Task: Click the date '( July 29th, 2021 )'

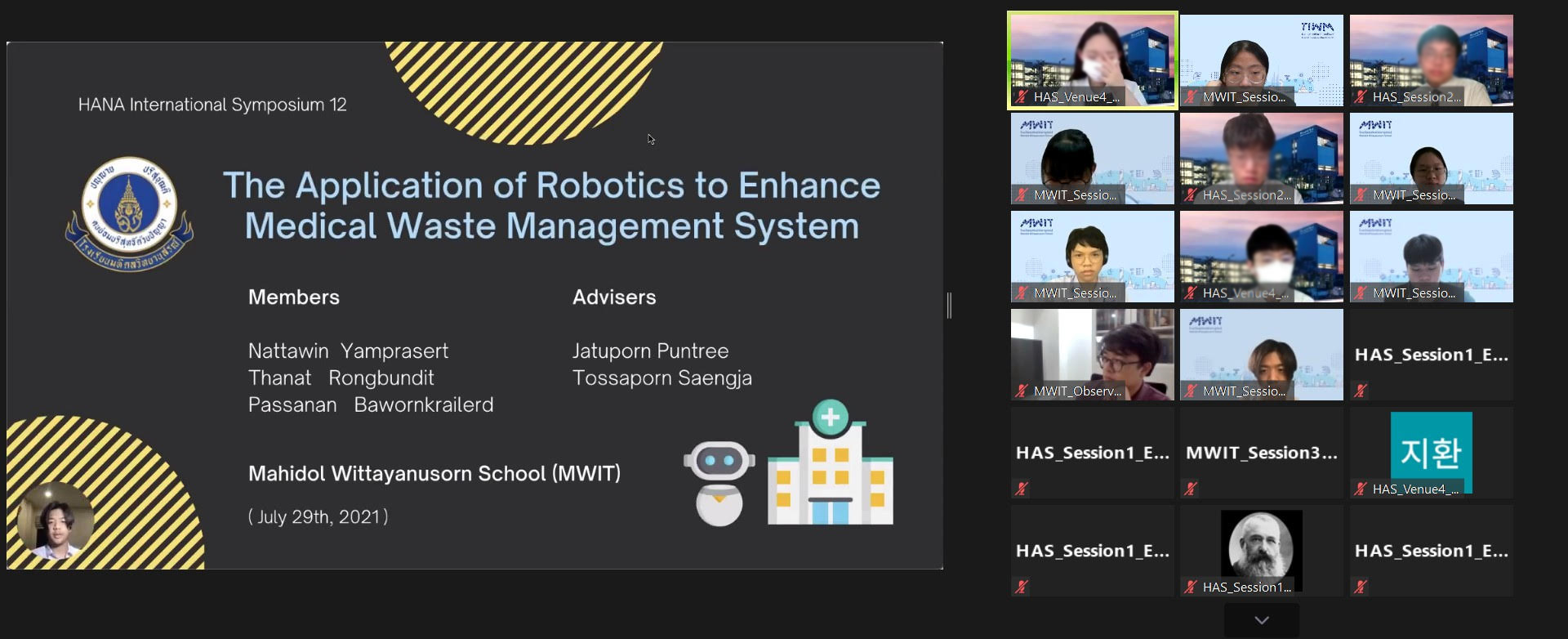Action: click(x=318, y=517)
